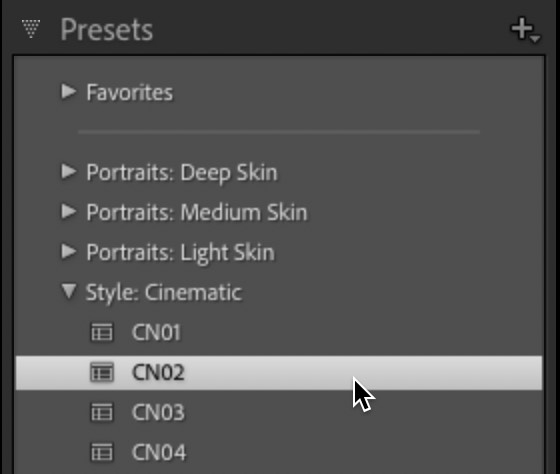Collapse the Style: Cinematic group
The width and height of the screenshot is (560, 474).
[x=69, y=291]
